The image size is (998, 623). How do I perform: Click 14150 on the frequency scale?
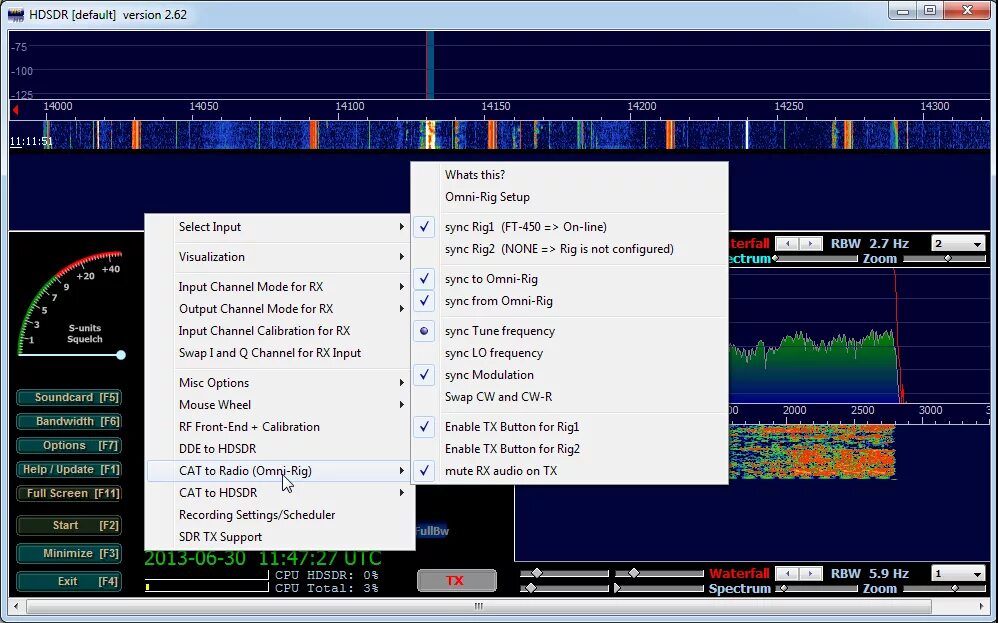(x=496, y=106)
